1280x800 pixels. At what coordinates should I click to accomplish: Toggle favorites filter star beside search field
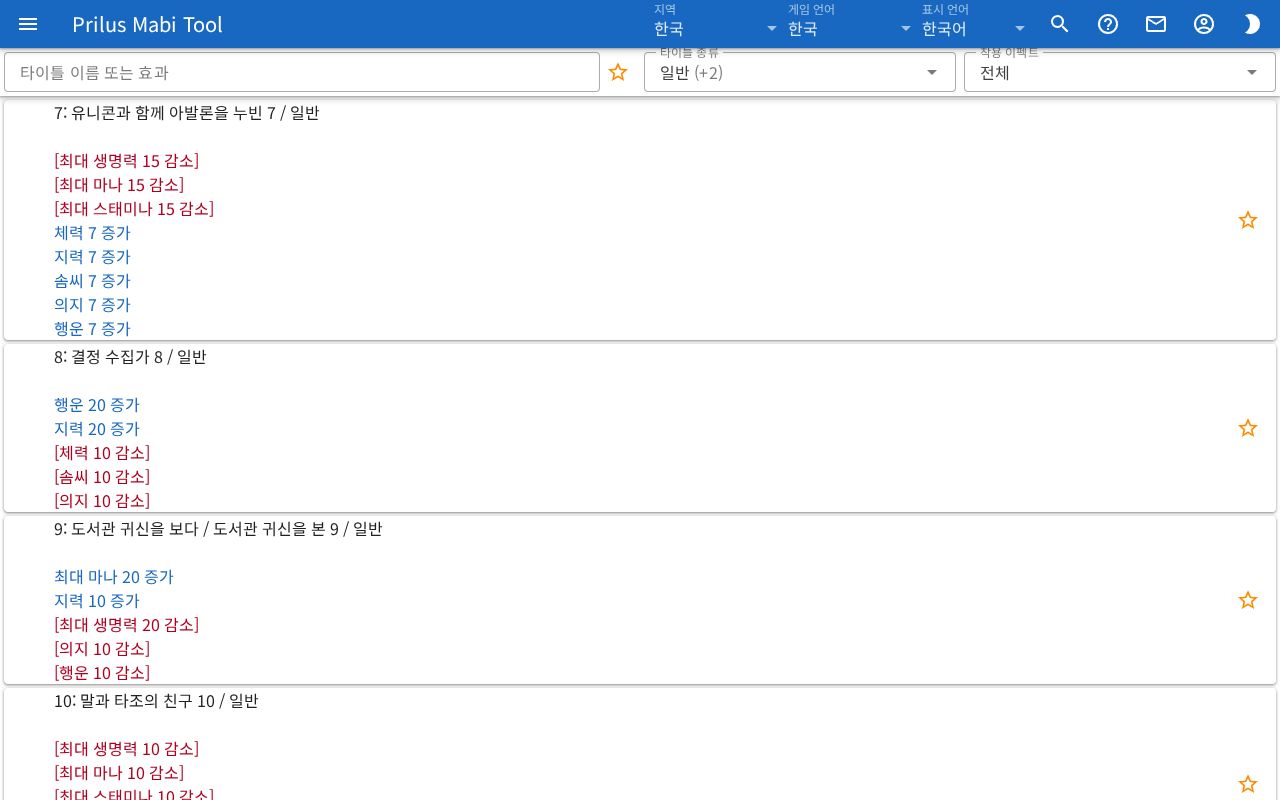(x=618, y=72)
